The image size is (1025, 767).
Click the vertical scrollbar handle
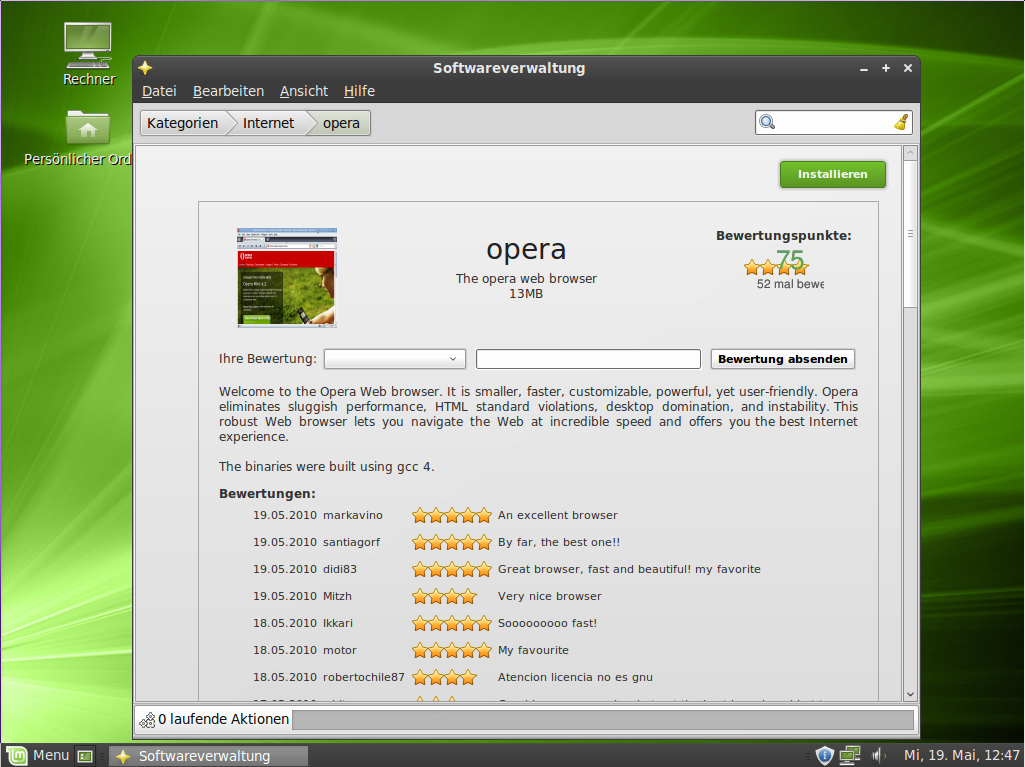coord(910,233)
